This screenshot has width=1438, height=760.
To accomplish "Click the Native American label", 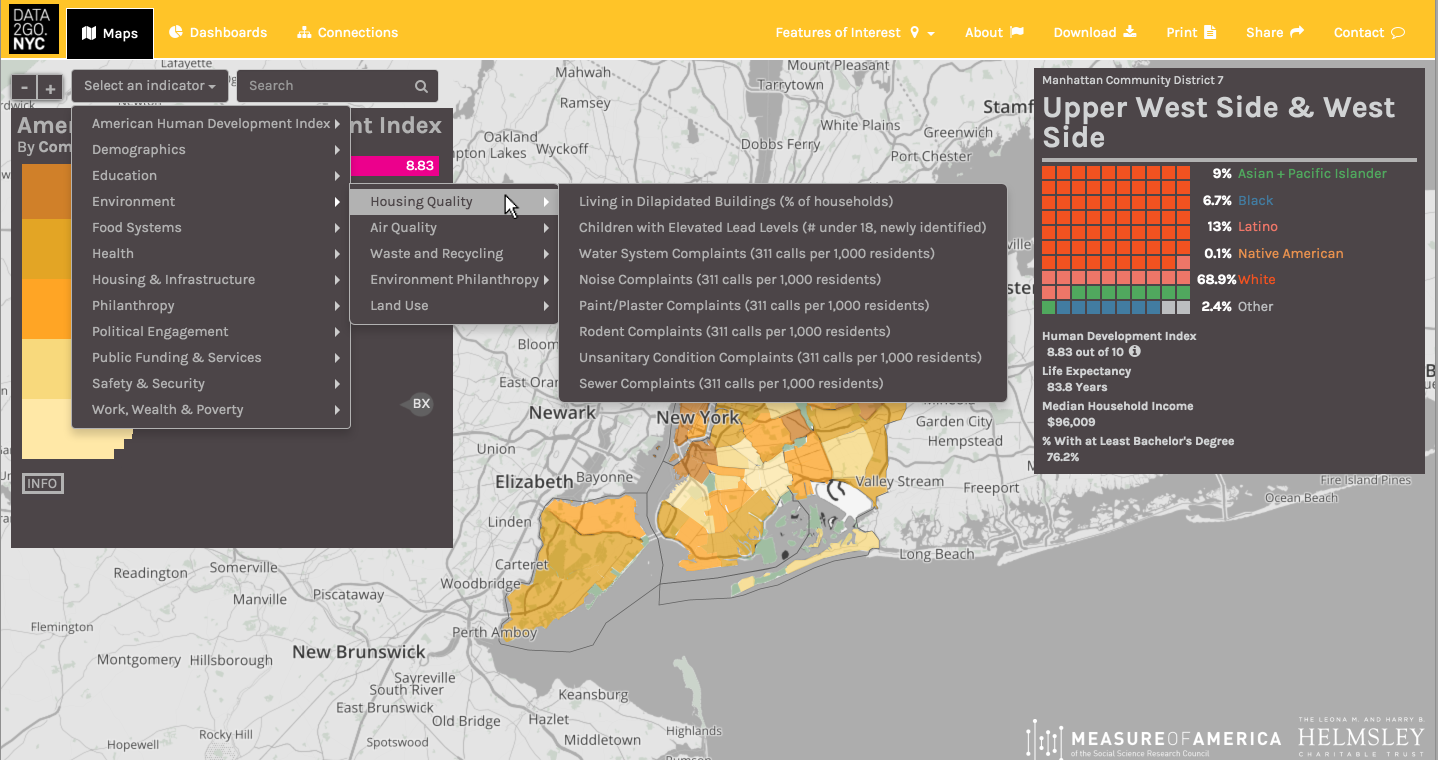I will coord(1291,254).
